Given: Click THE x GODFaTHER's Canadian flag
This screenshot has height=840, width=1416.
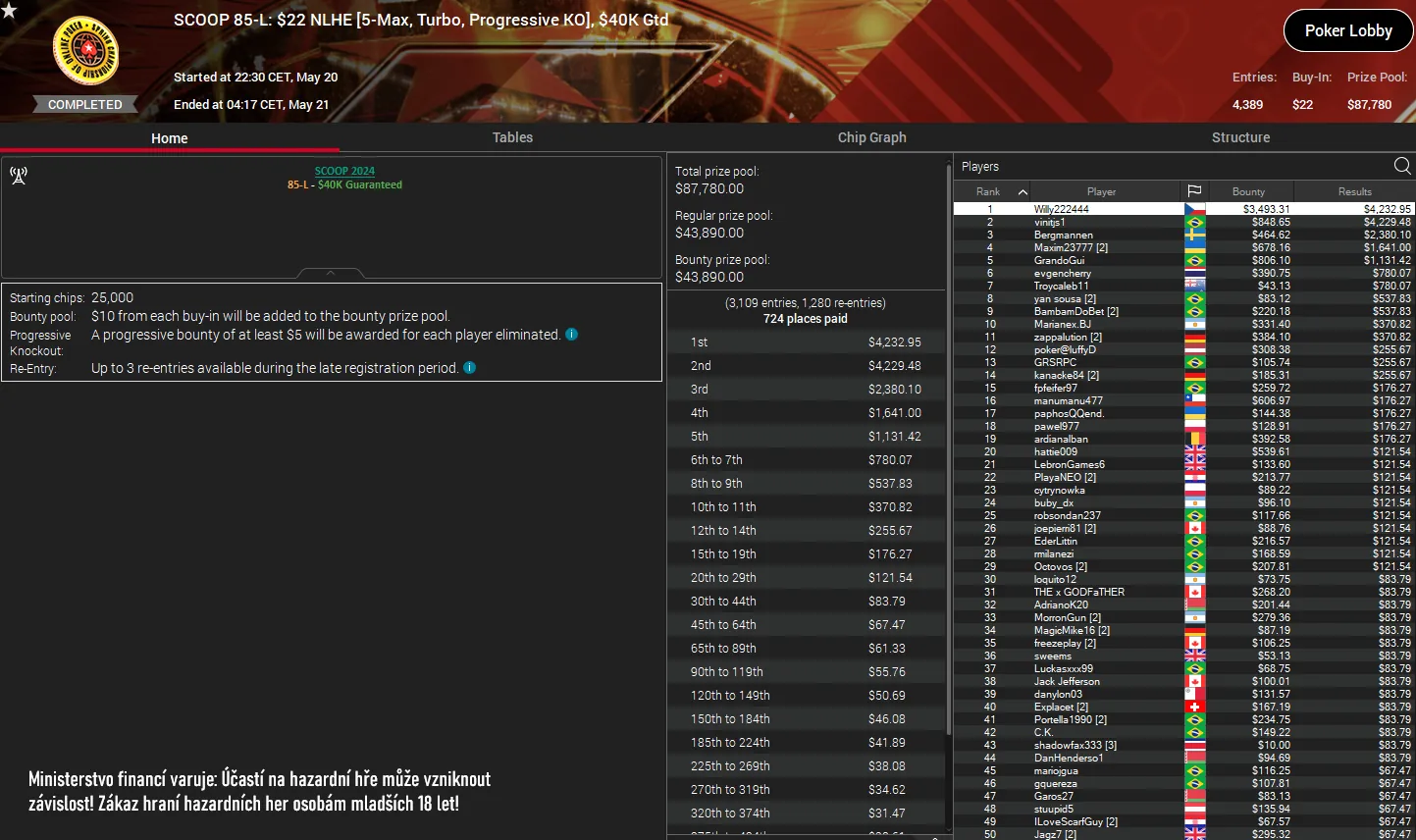Looking at the screenshot, I should pos(1194,592).
